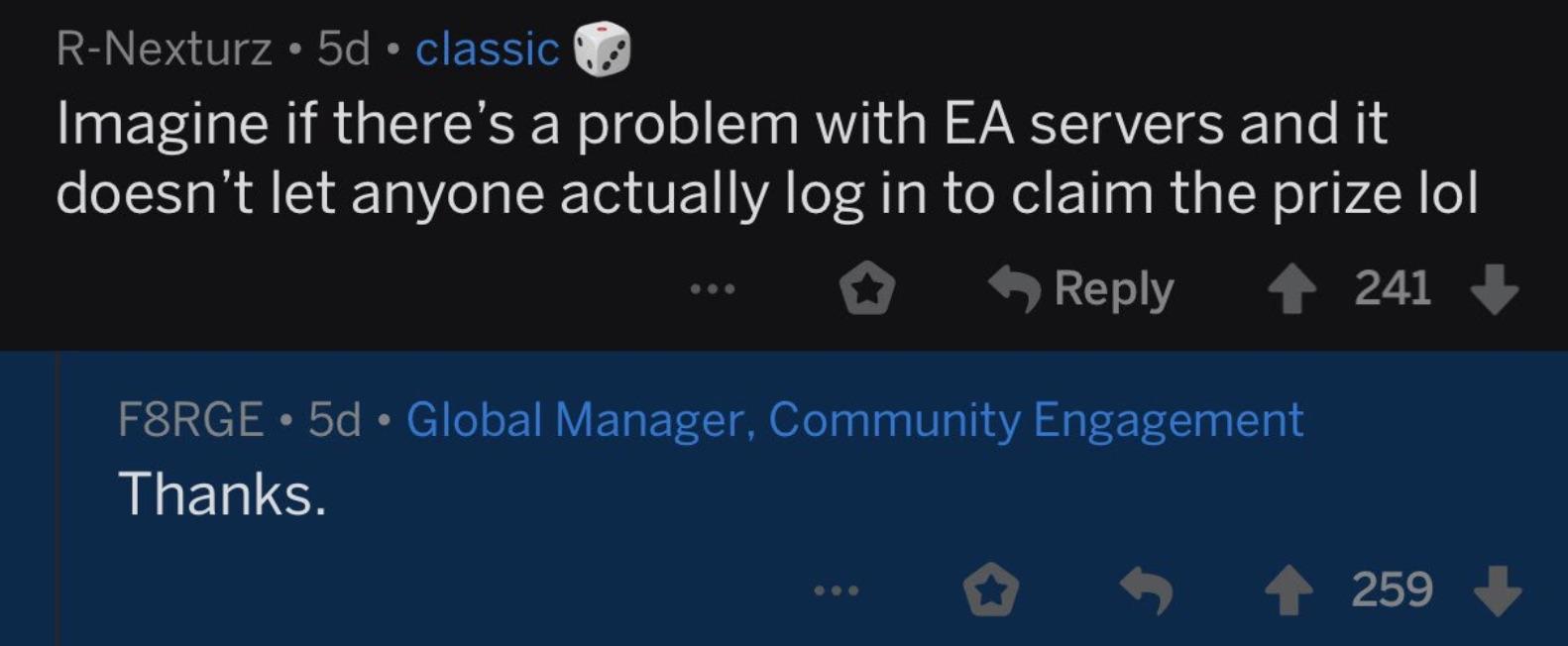This screenshot has height=646, width=1568.
Task: Open more options on R-Nexturz's comment
Action: pos(713,290)
